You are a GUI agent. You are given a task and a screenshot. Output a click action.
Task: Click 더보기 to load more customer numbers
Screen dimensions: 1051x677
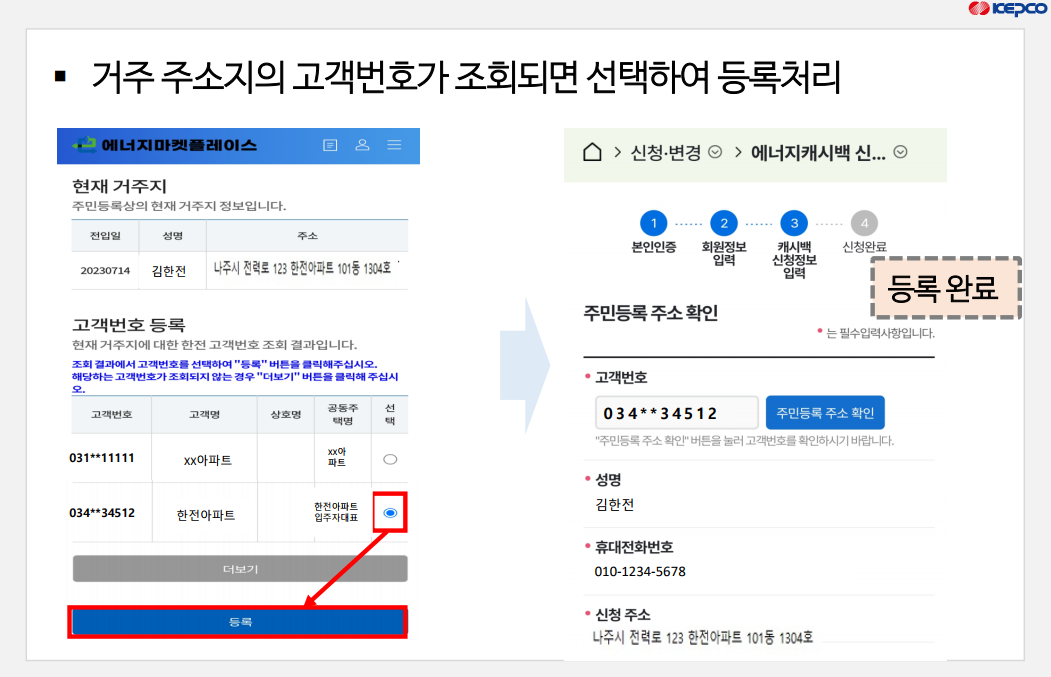point(239,568)
